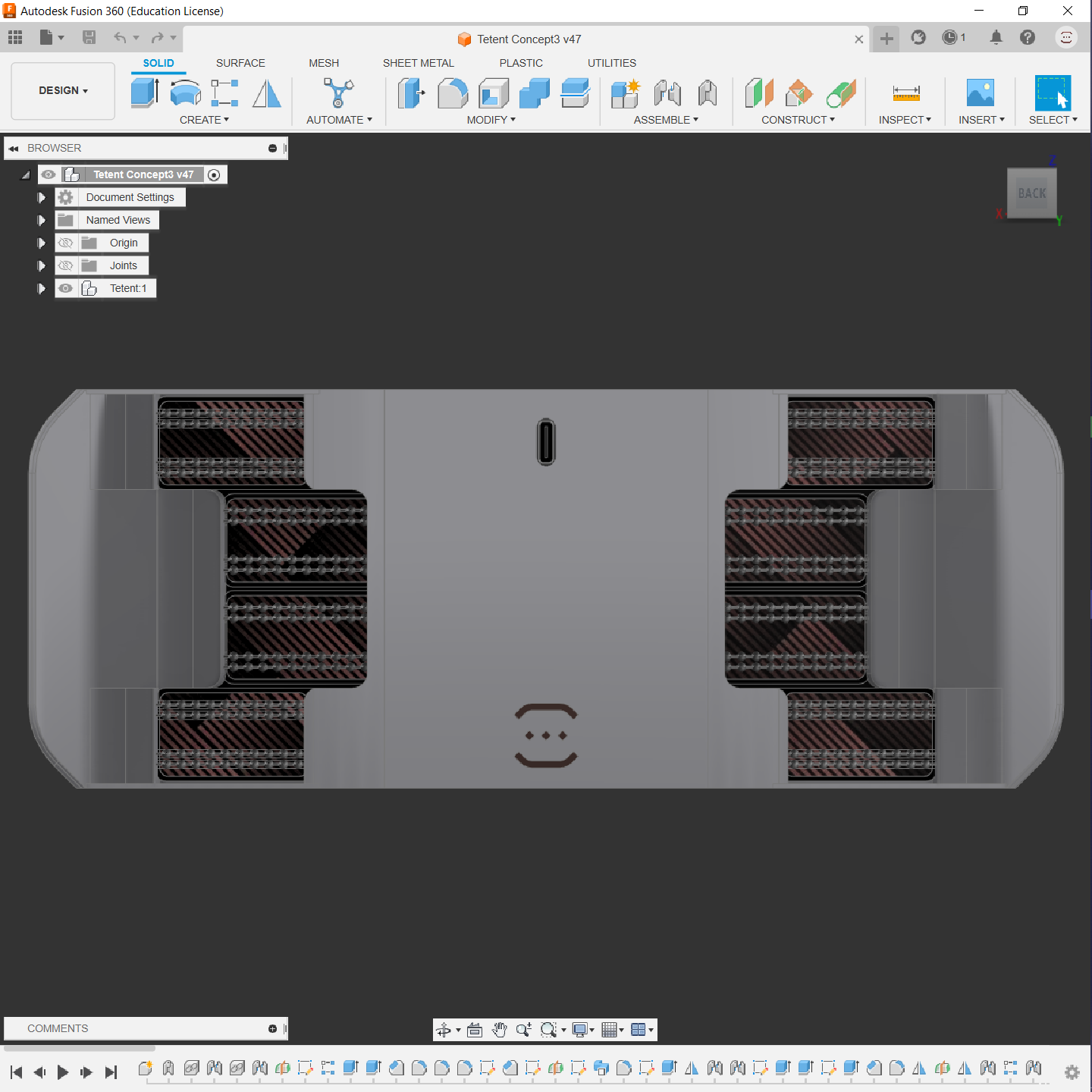
Task: Click the Joint tool in Assemble
Action: click(667, 93)
